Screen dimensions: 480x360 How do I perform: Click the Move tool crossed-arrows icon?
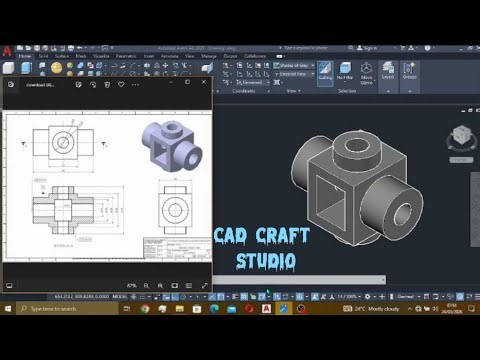(165, 65)
